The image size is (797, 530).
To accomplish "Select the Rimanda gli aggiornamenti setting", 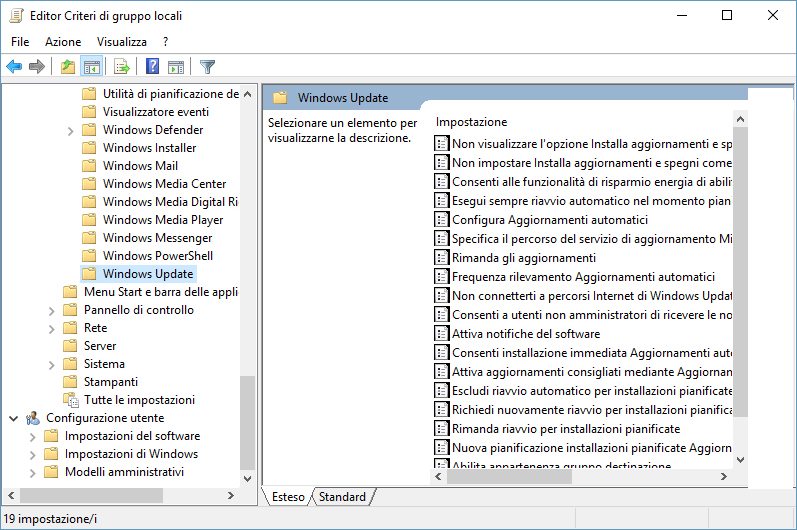I will [523, 257].
